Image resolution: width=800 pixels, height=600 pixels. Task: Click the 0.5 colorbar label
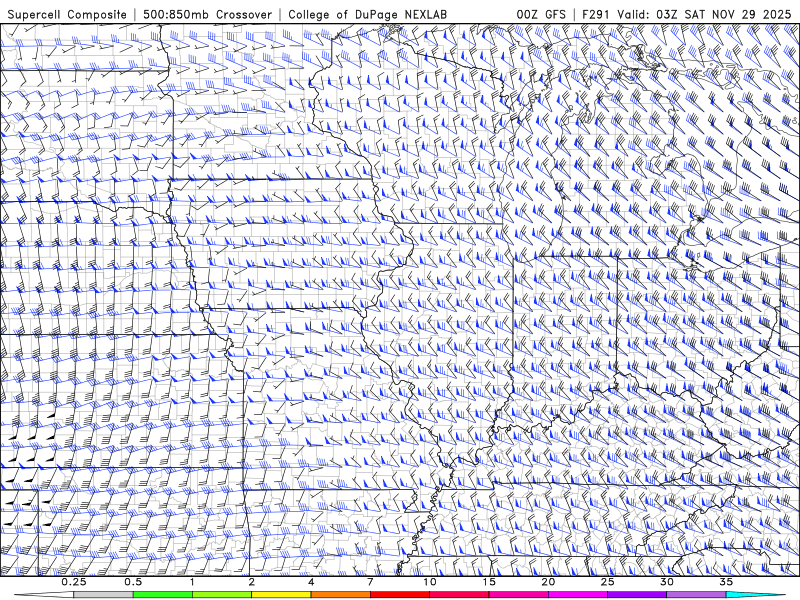click(133, 582)
